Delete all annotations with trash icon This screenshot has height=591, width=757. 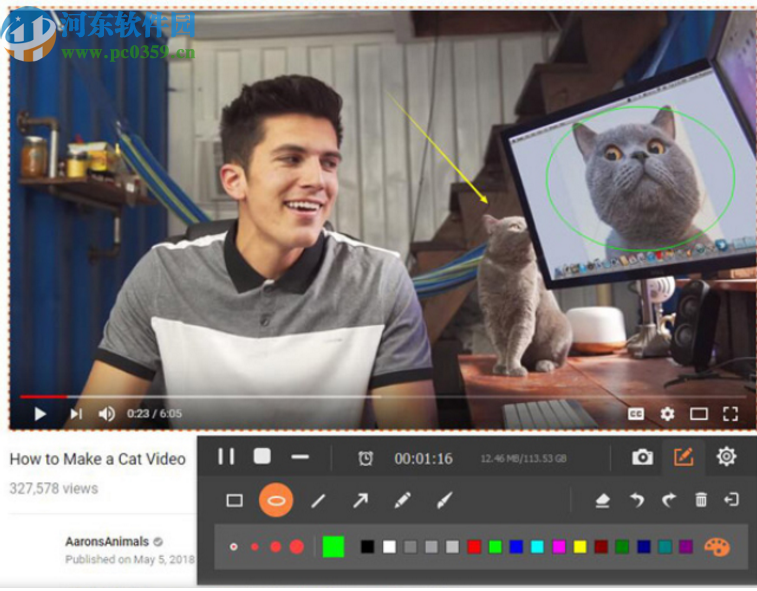tap(701, 500)
